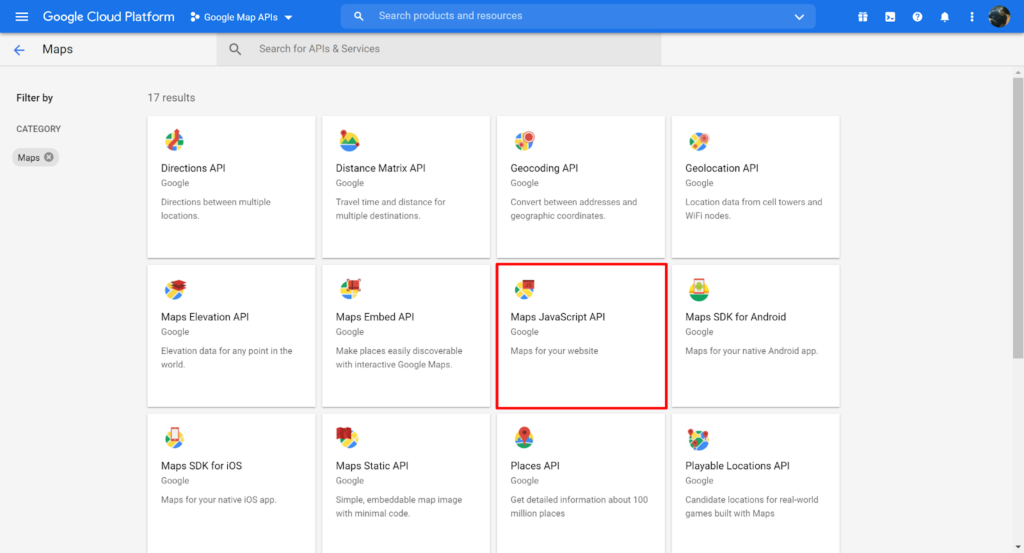This screenshot has height=553, width=1024.
Task: Open the Maps Elevation API icon
Action: coord(174,289)
